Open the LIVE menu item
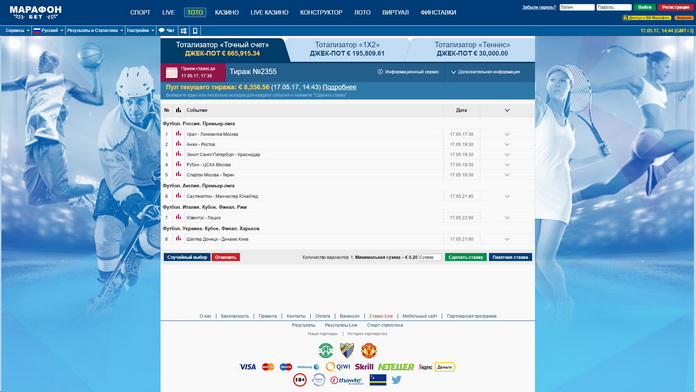Screen dimensions: 696x392 [x=168, y=12]
